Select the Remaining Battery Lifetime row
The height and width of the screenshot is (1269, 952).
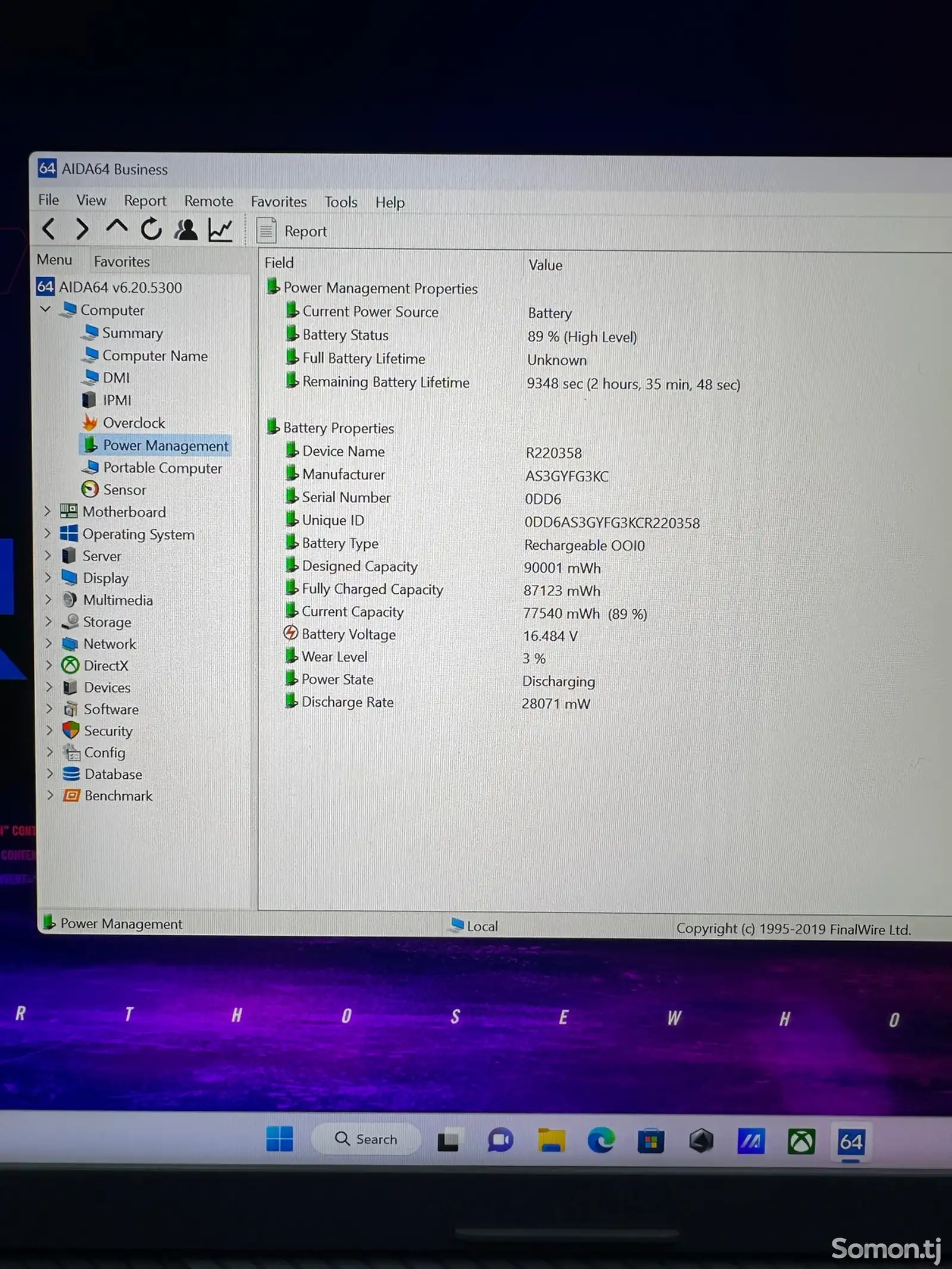515,383
